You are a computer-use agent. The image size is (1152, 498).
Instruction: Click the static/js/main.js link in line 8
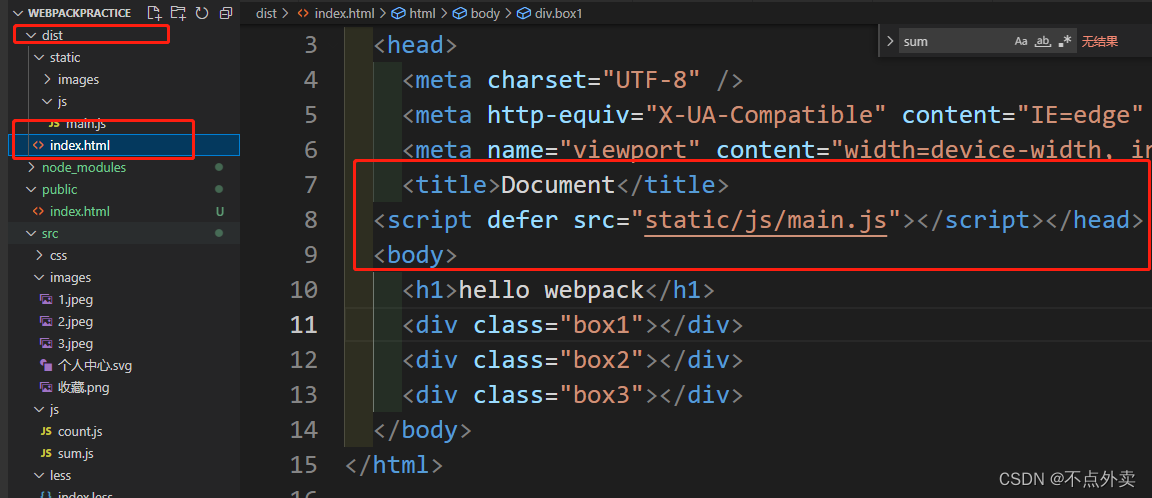pos(766,220)
